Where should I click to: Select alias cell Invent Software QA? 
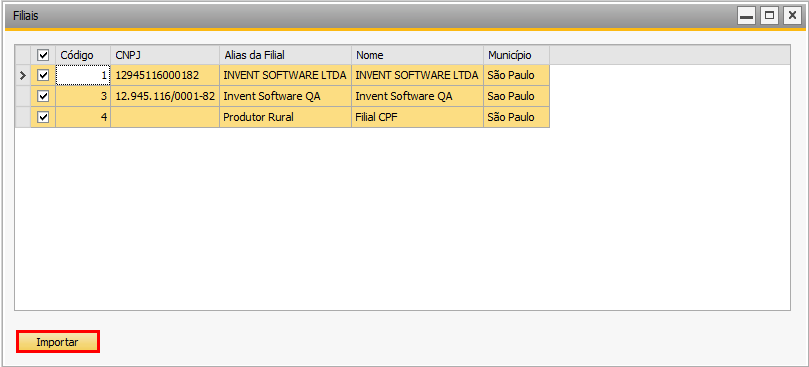(286, 96)
